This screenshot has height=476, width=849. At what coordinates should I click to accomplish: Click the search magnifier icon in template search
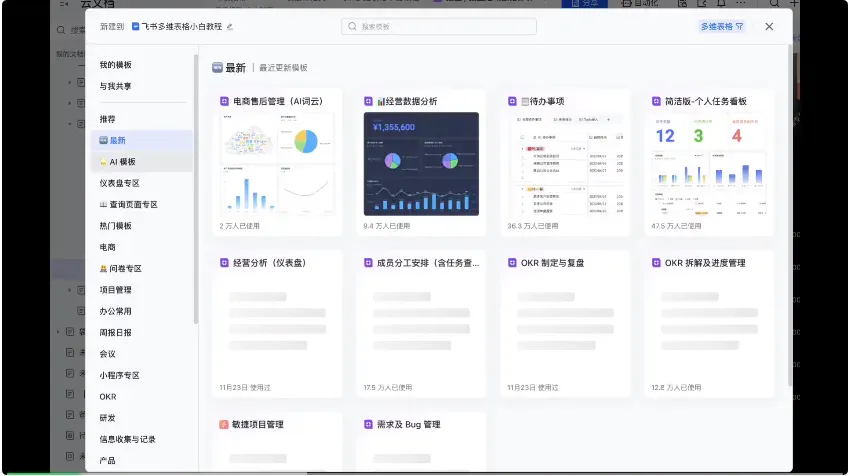[x=352, y=27]
